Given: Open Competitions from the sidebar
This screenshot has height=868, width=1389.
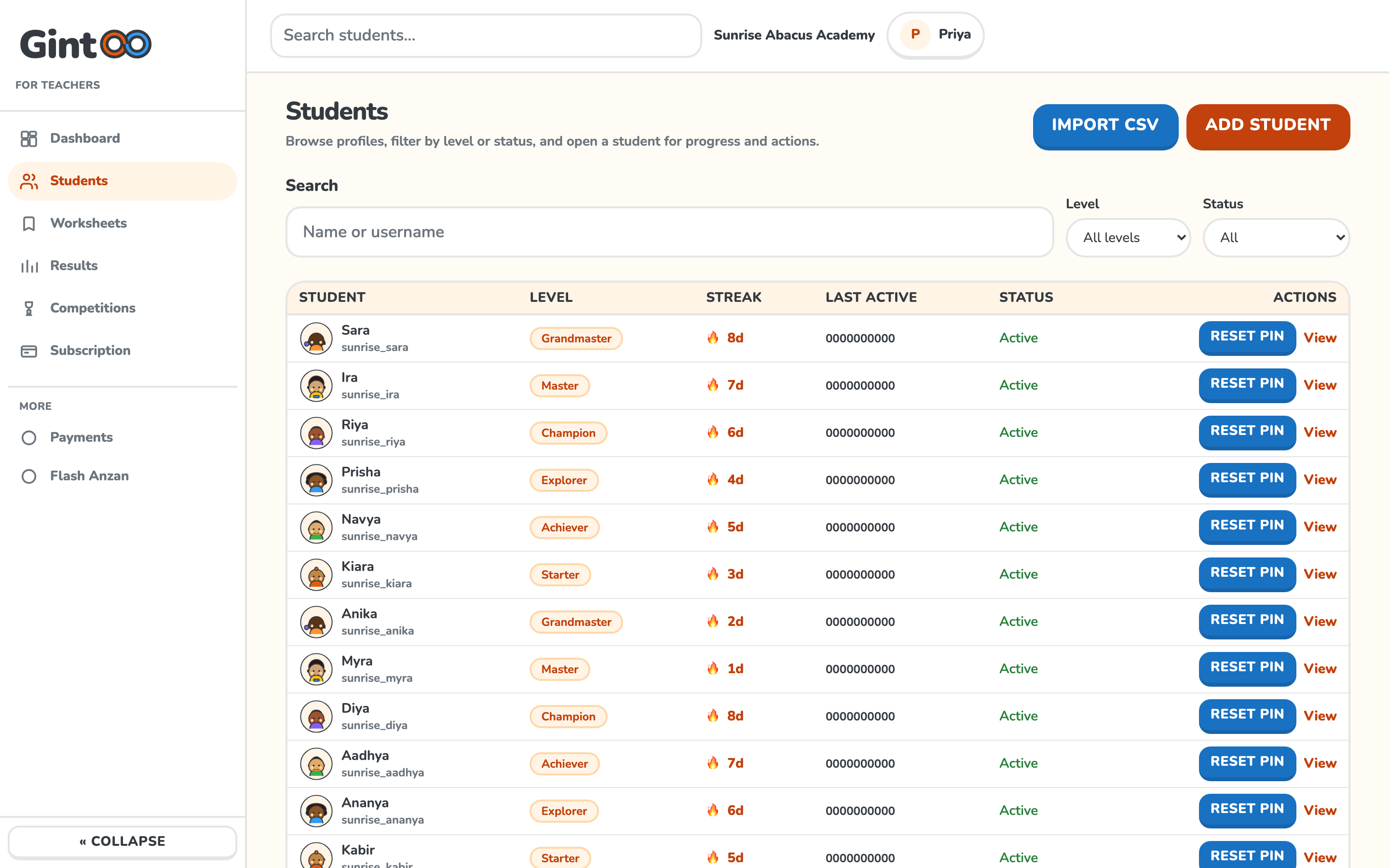Looking at the screenshot, I should 122,308.
